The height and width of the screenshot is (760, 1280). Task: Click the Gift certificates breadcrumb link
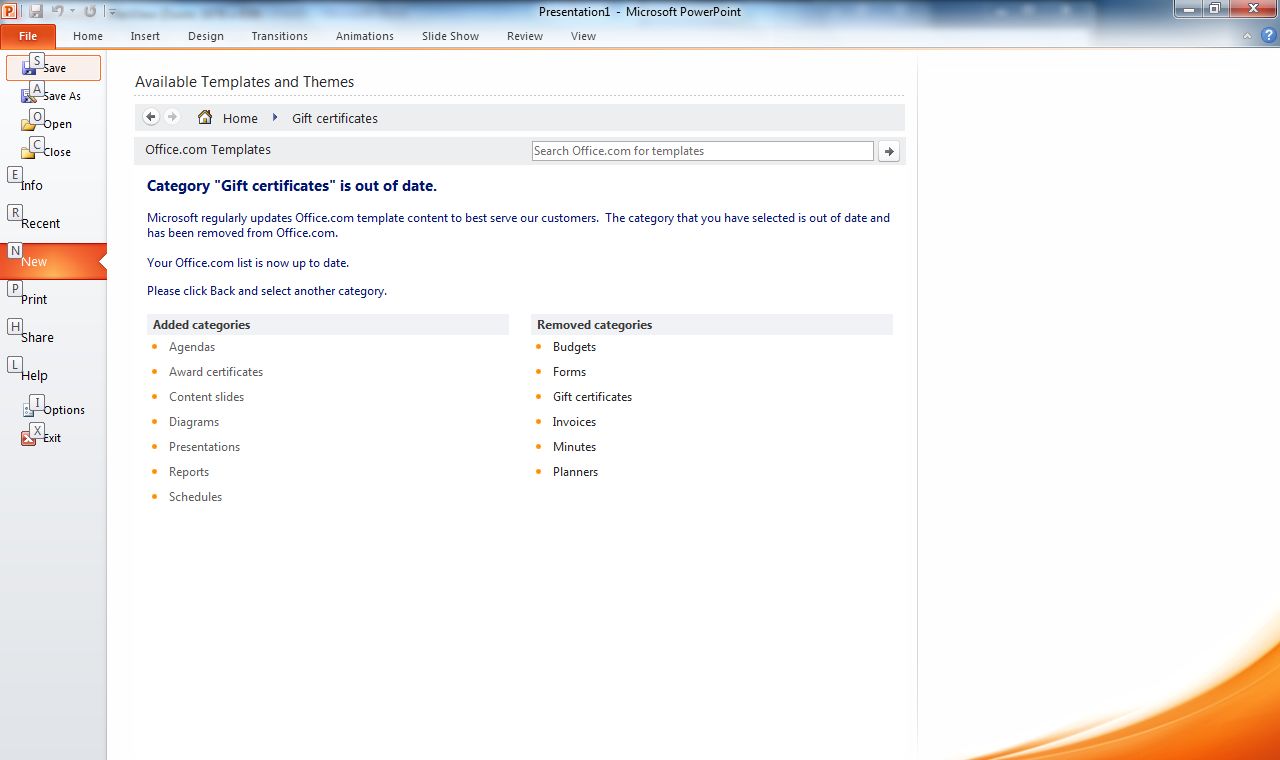point(335,118)
